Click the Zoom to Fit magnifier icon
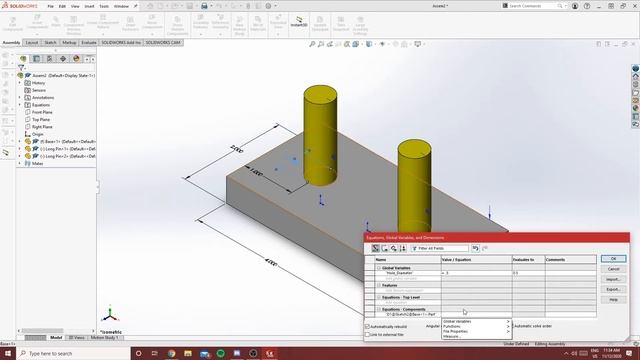 312,44
